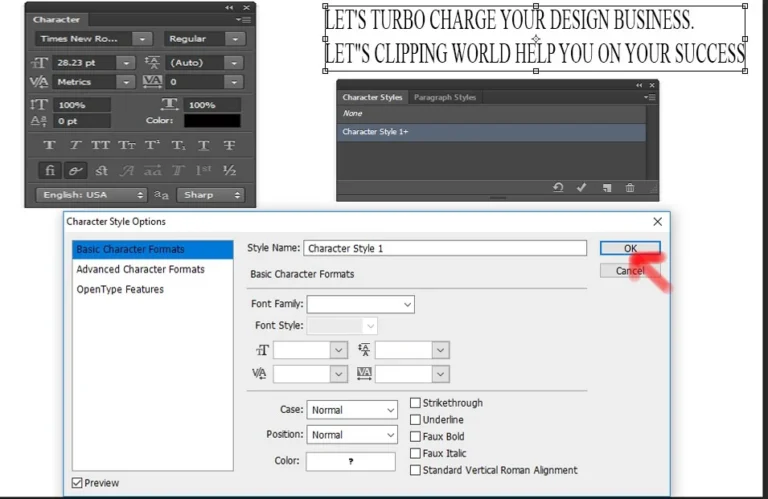Screen dimensions: 768x499
Task: Enable Standard Vertical Roman Alignment checkbox
Action: [415, 470]
